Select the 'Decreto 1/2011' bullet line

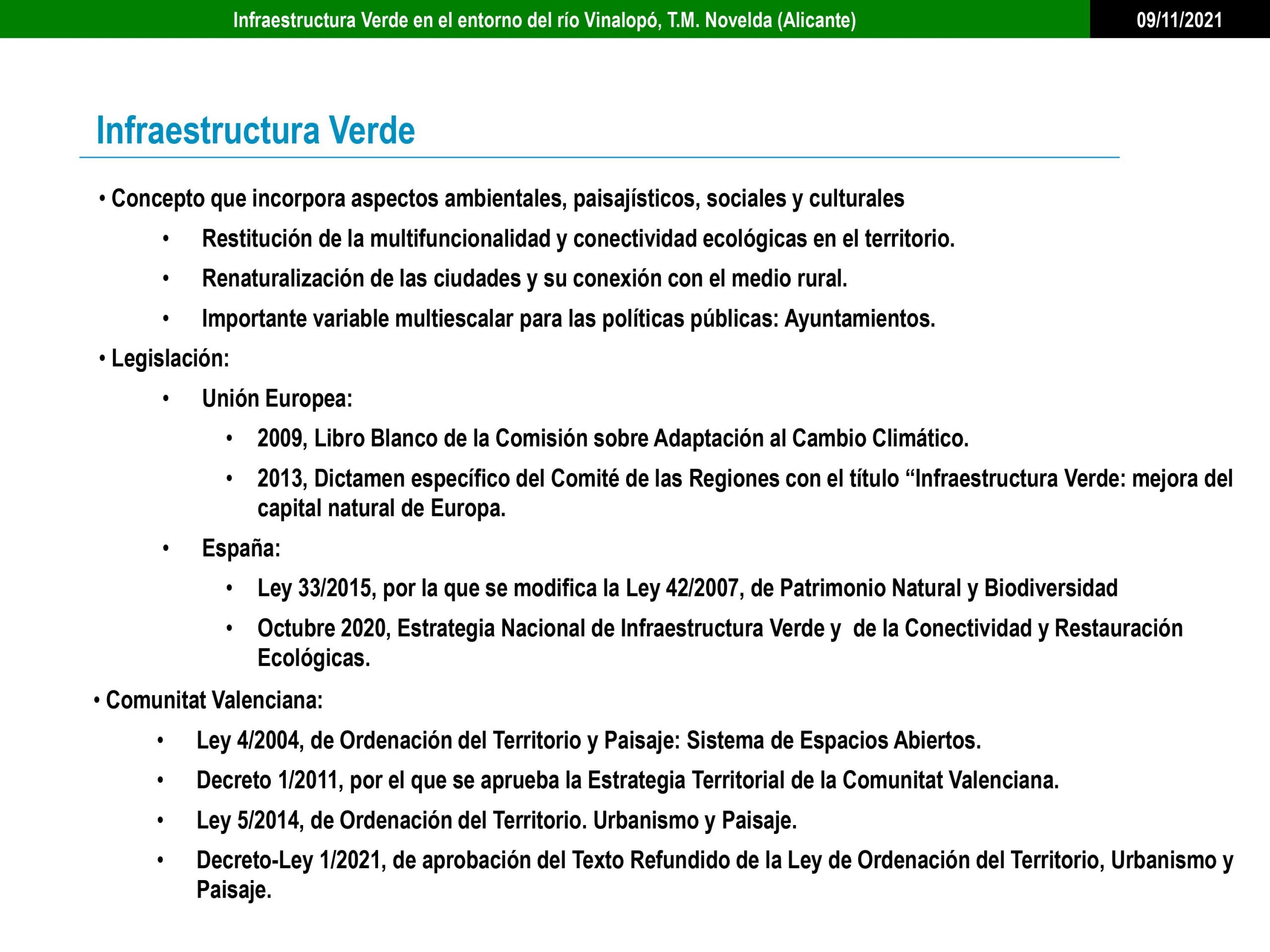click(x=628, y=780)
